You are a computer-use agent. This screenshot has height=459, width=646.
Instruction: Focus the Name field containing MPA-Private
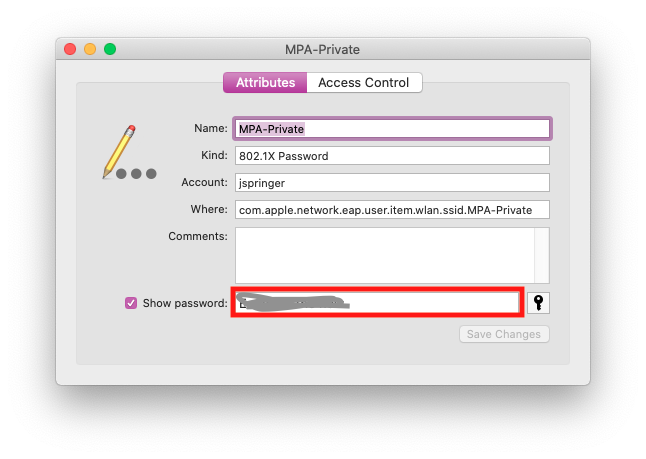[x=392, y=129]
